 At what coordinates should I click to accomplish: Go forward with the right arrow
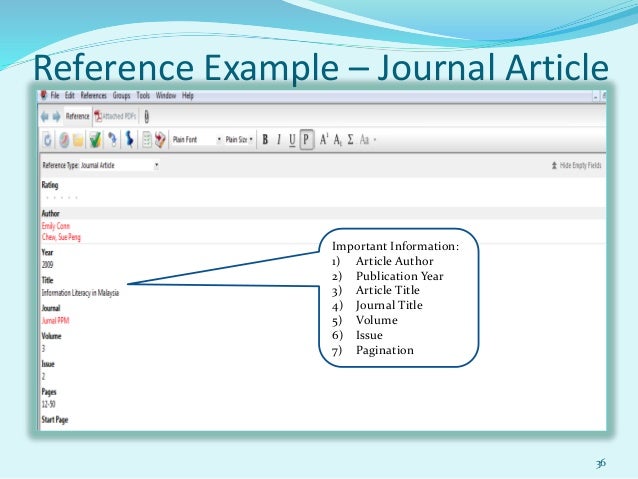pos(57,117)
